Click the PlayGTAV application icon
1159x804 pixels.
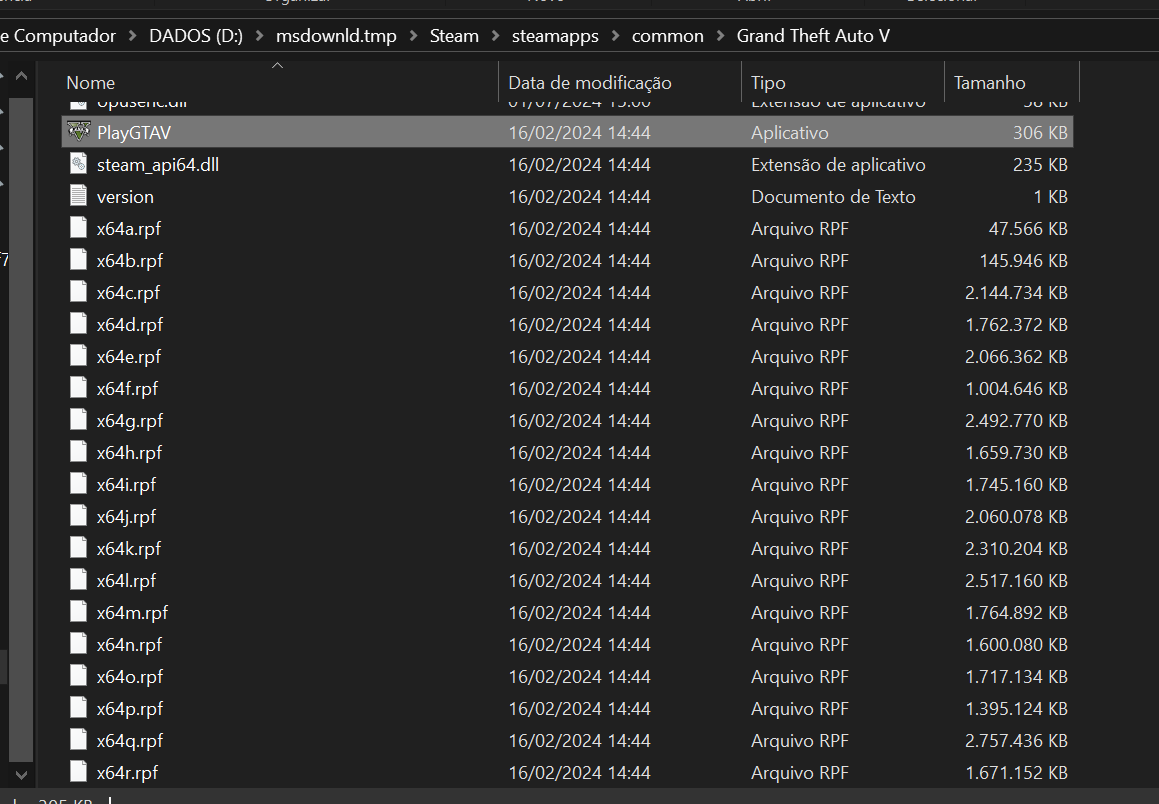[79, 132]
